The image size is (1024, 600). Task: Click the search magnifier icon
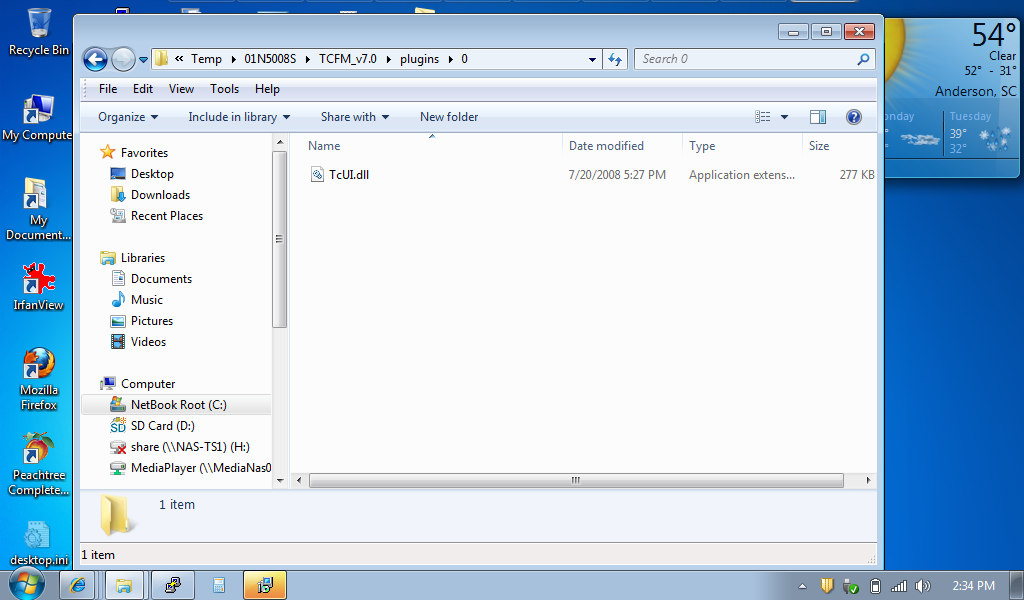click(863, 59)
